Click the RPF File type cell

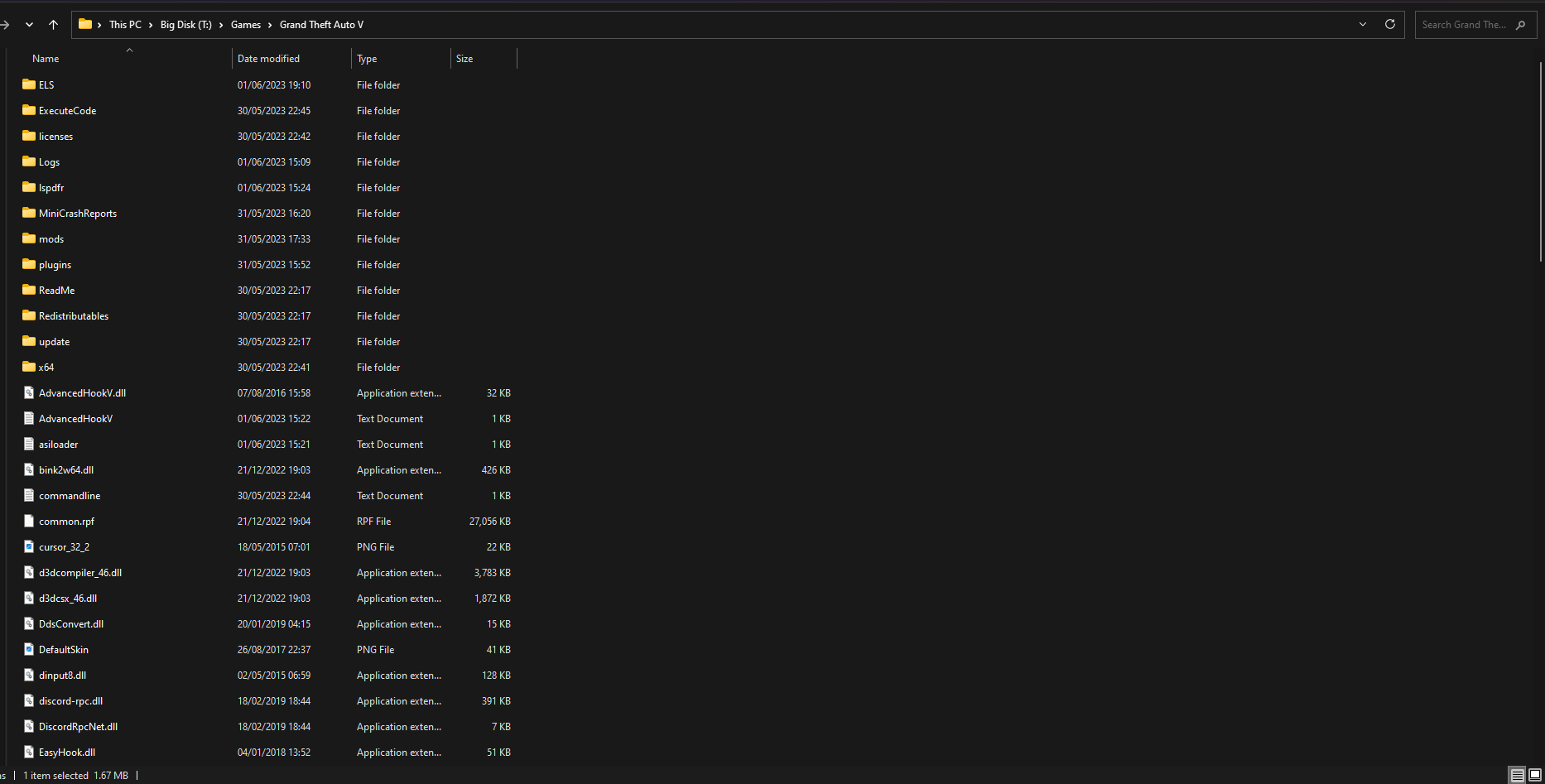coord(373,522)
